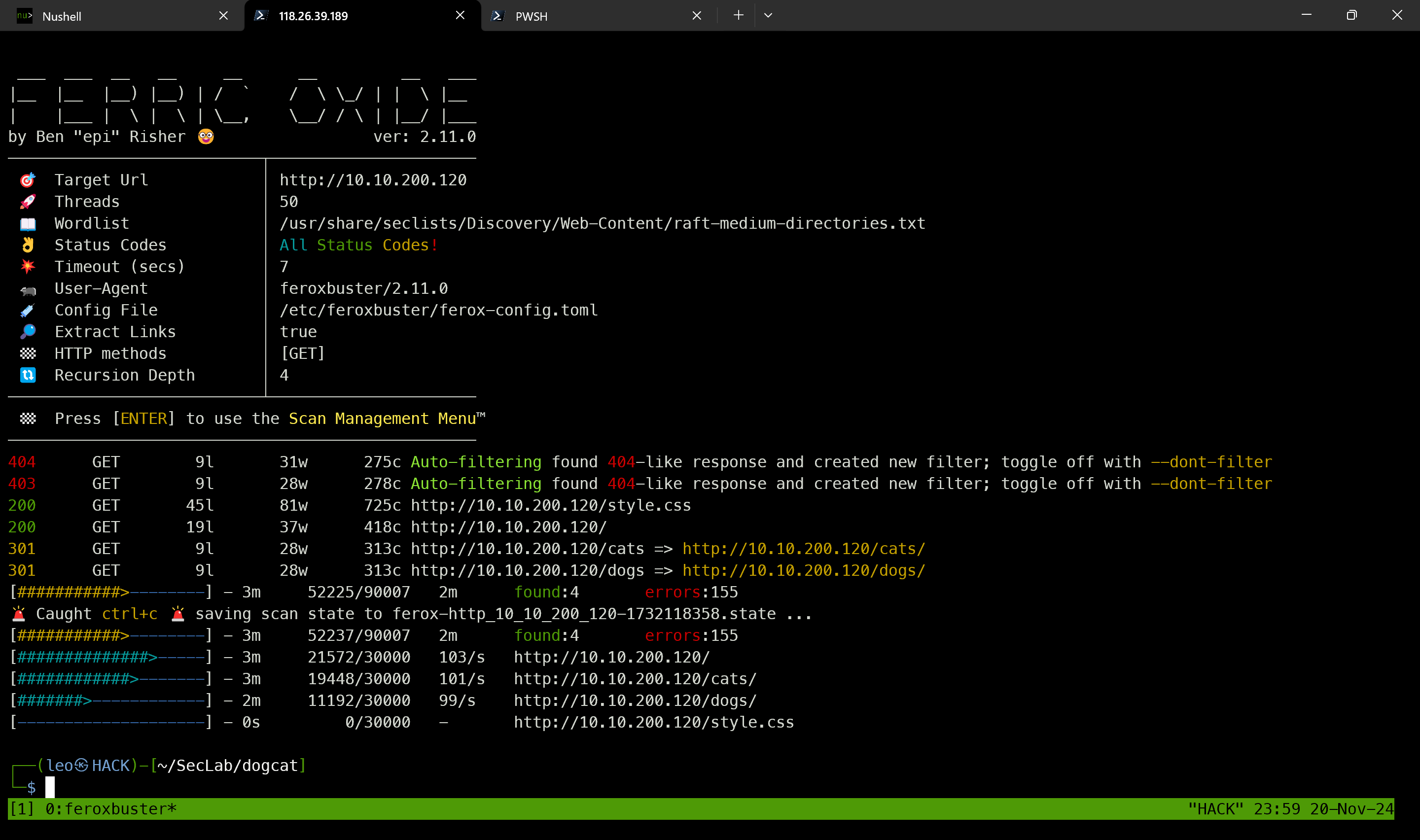Close the PWSH tab
1420x840 pixels.
point(697,16)
